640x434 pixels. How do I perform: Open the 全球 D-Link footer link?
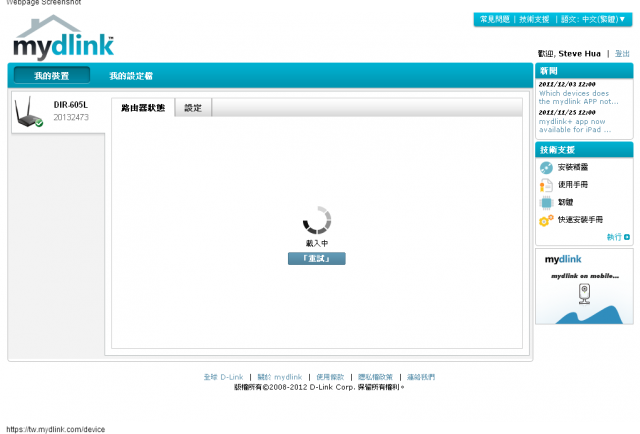[223, 377]
